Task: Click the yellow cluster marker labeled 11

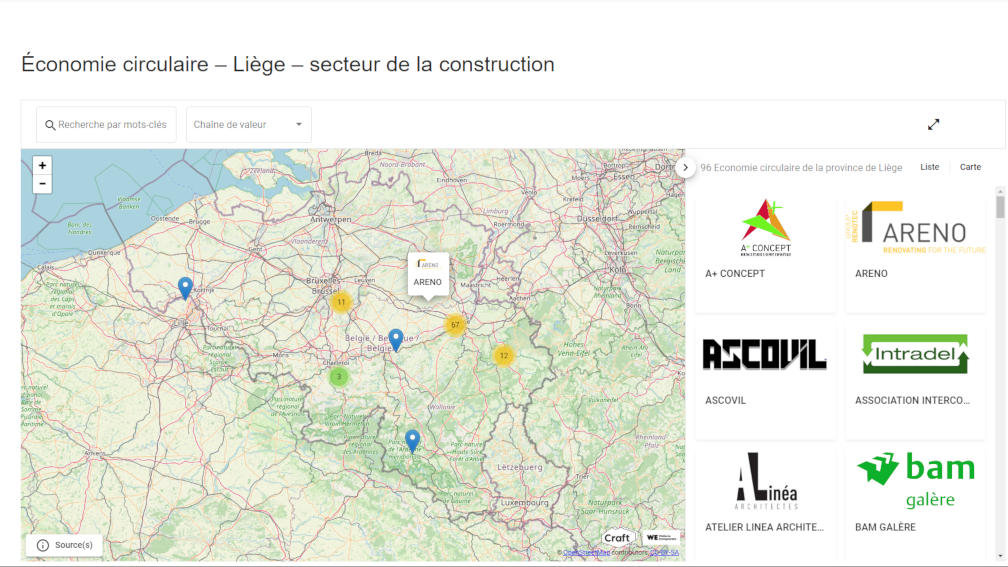Action: pyautogui.click(x=341, y=302)
